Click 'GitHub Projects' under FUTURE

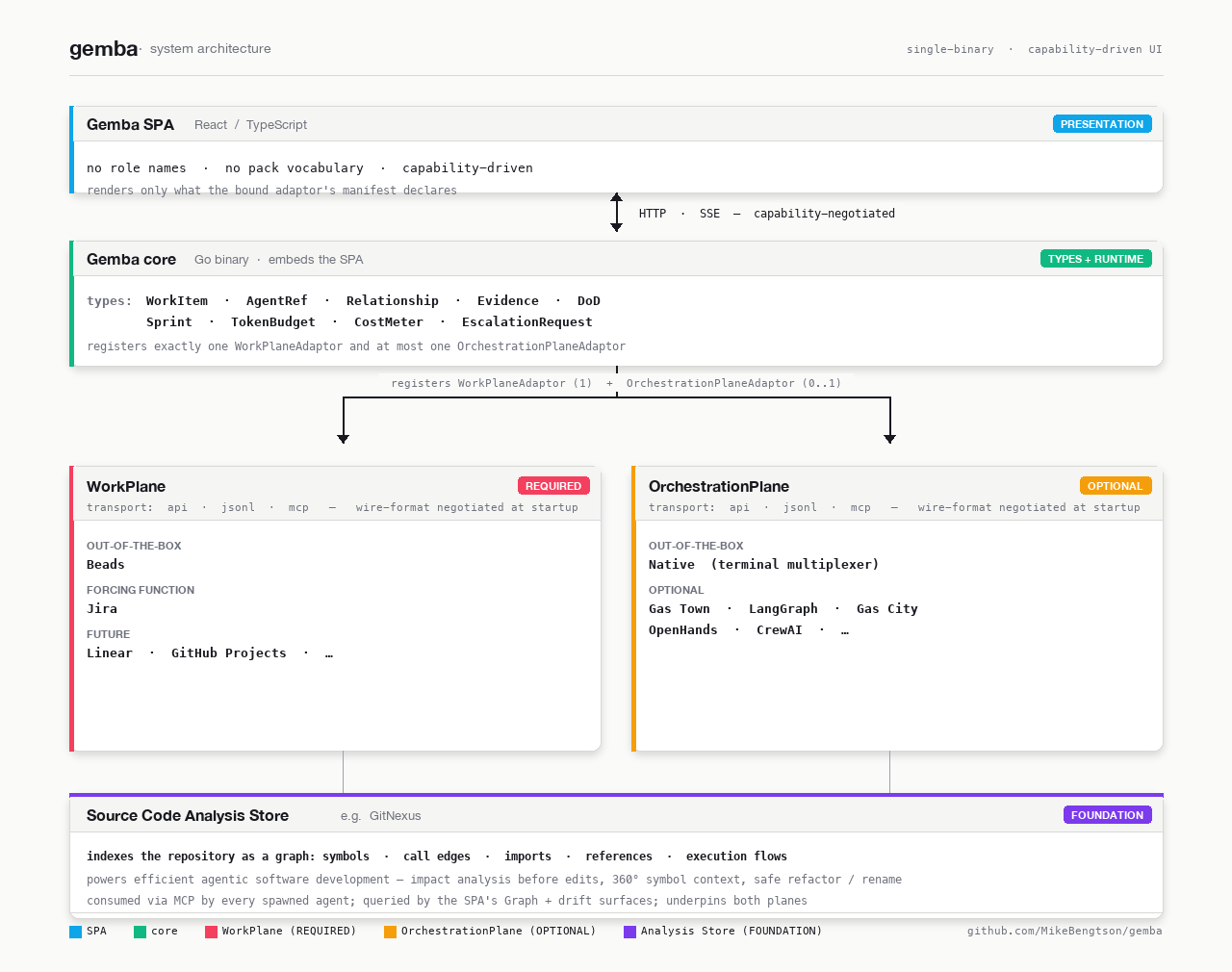coord(229,652)
